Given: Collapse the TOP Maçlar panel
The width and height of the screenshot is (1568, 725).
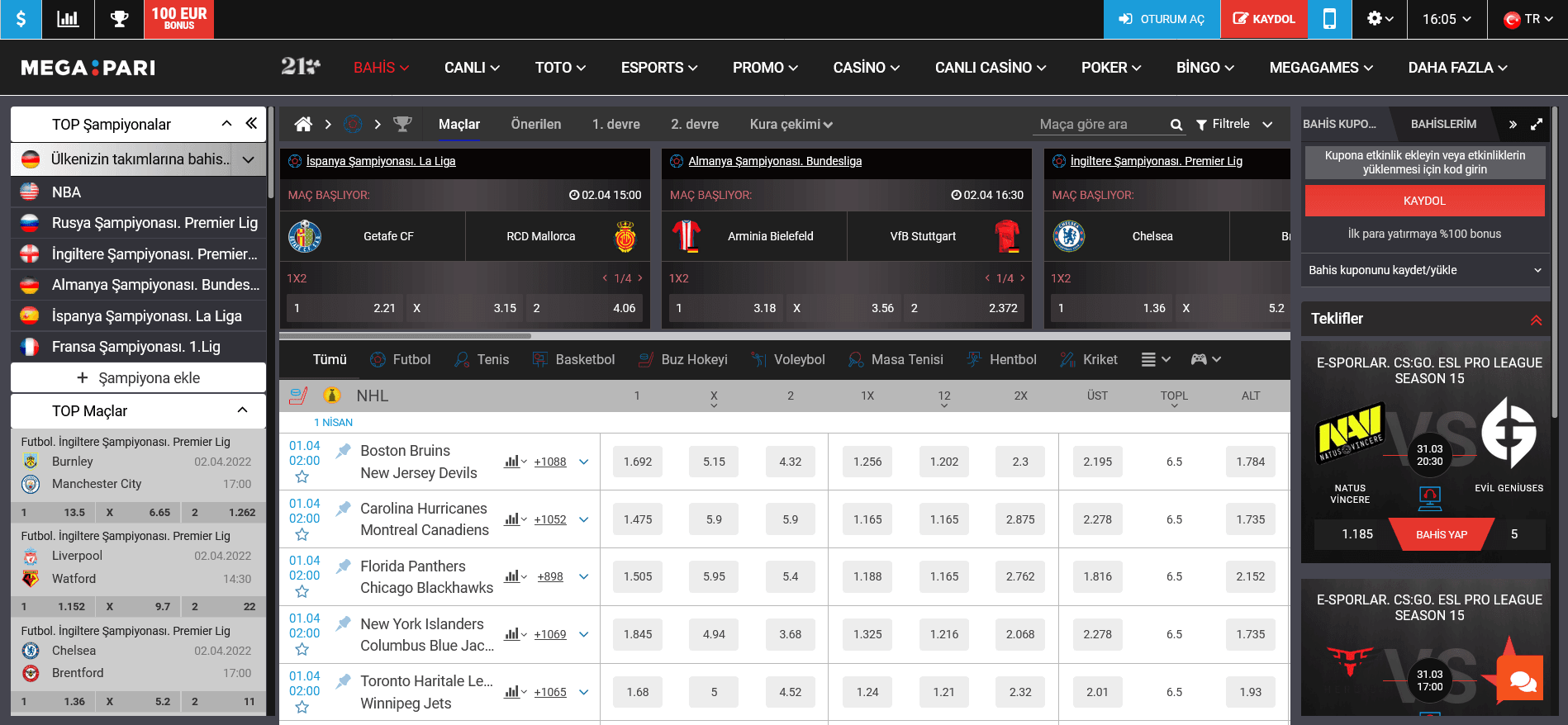Looking at the screenshot, I should click(242, 410).
